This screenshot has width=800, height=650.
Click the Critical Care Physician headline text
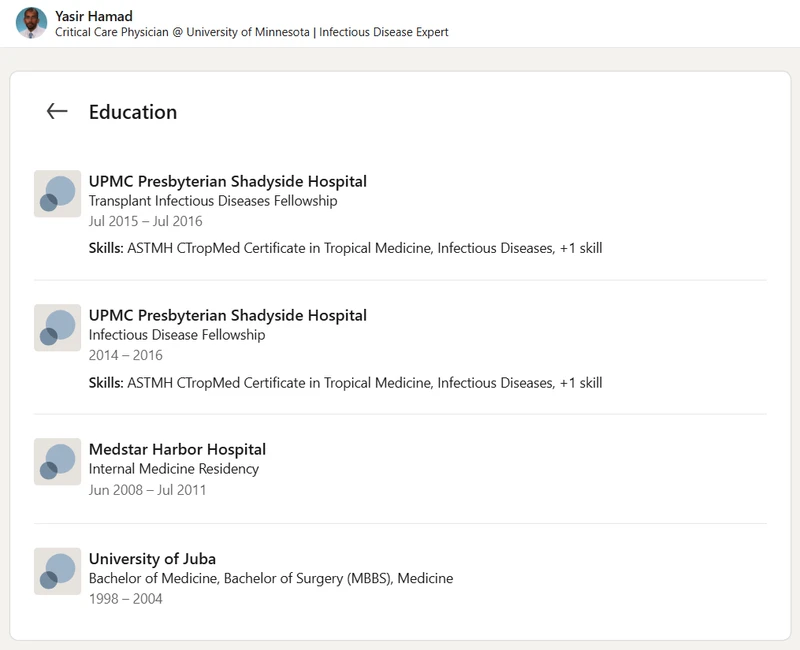coord(252,32)
